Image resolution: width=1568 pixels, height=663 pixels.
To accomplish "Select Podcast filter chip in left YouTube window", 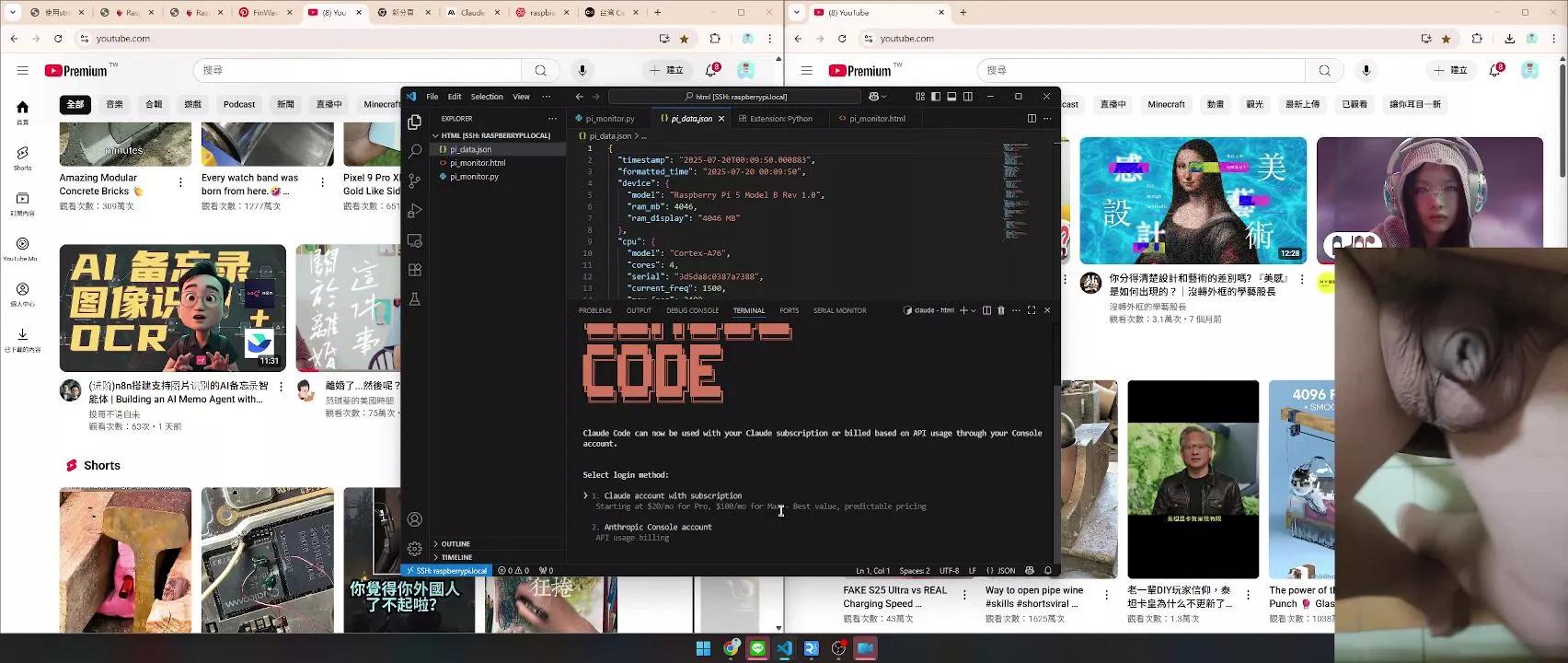I will [239, 104].
